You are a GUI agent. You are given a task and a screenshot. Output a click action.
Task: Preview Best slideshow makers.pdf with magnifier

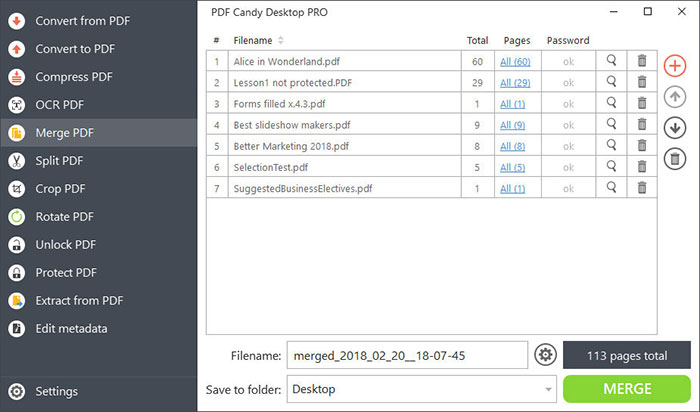(611, 124)
